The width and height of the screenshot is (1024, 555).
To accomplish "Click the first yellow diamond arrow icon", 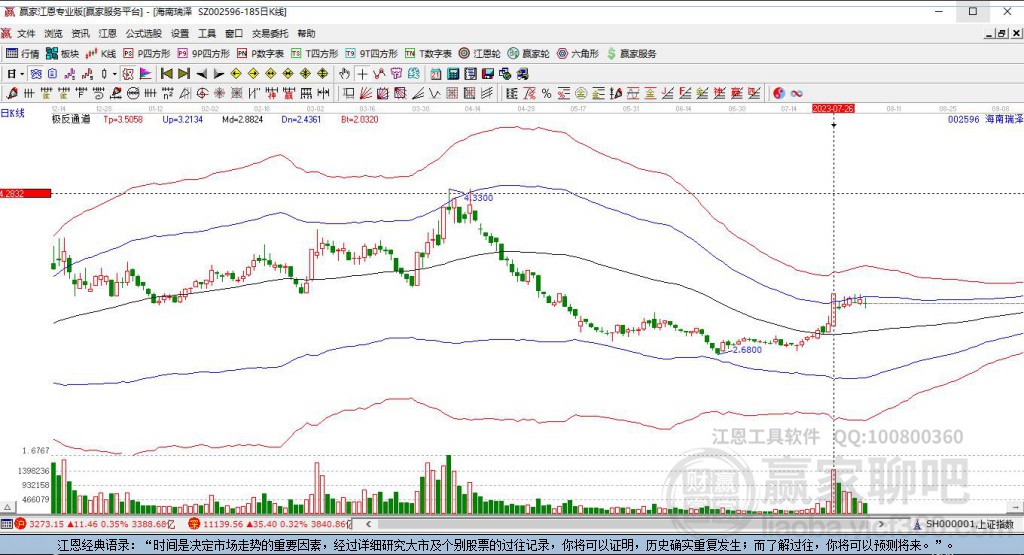I will [x=236, y=74].
